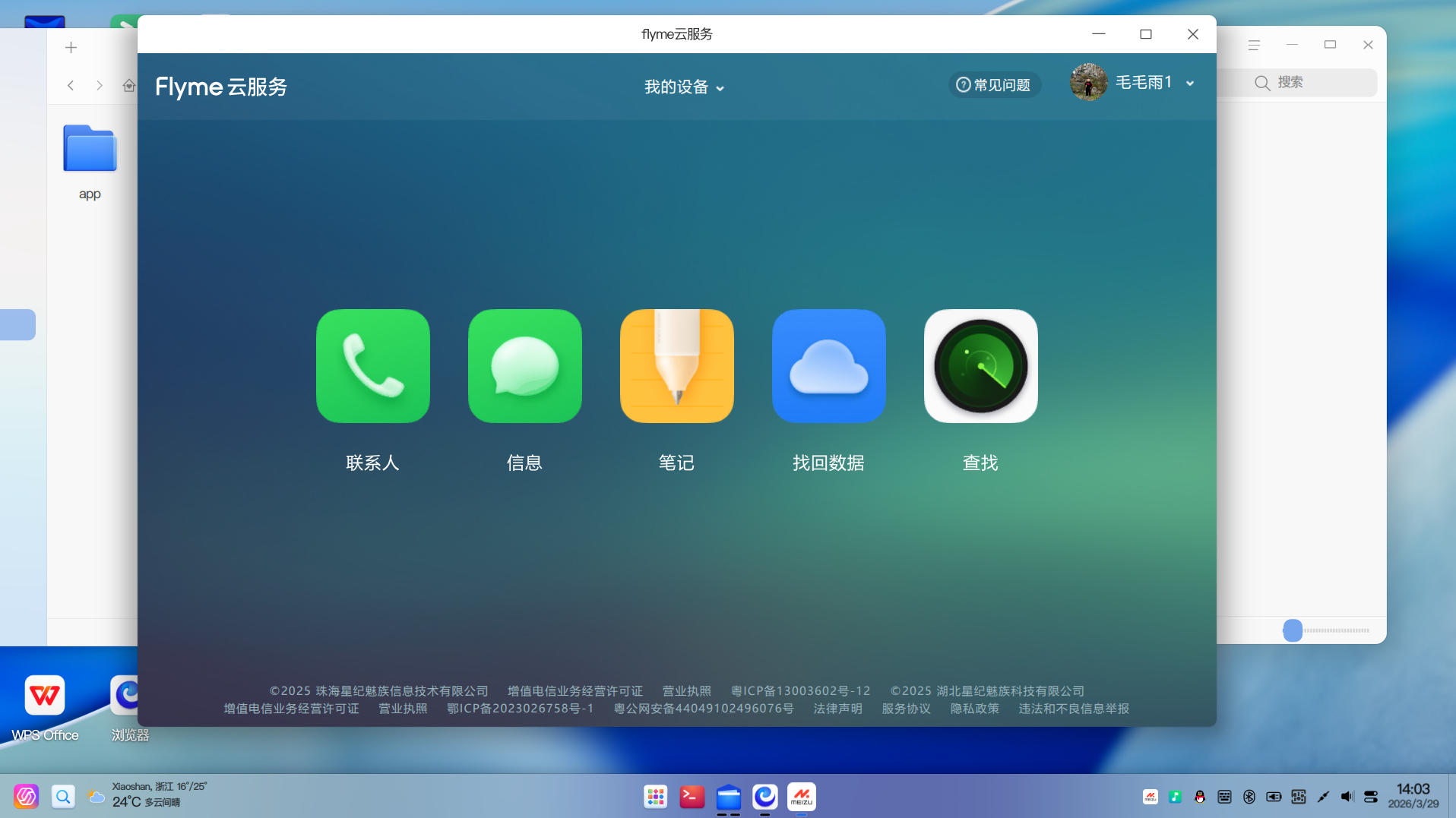This screenshot has width=1456, height=818.
Task: Click the volume icon in system tray
Action: click(1347, 797)
